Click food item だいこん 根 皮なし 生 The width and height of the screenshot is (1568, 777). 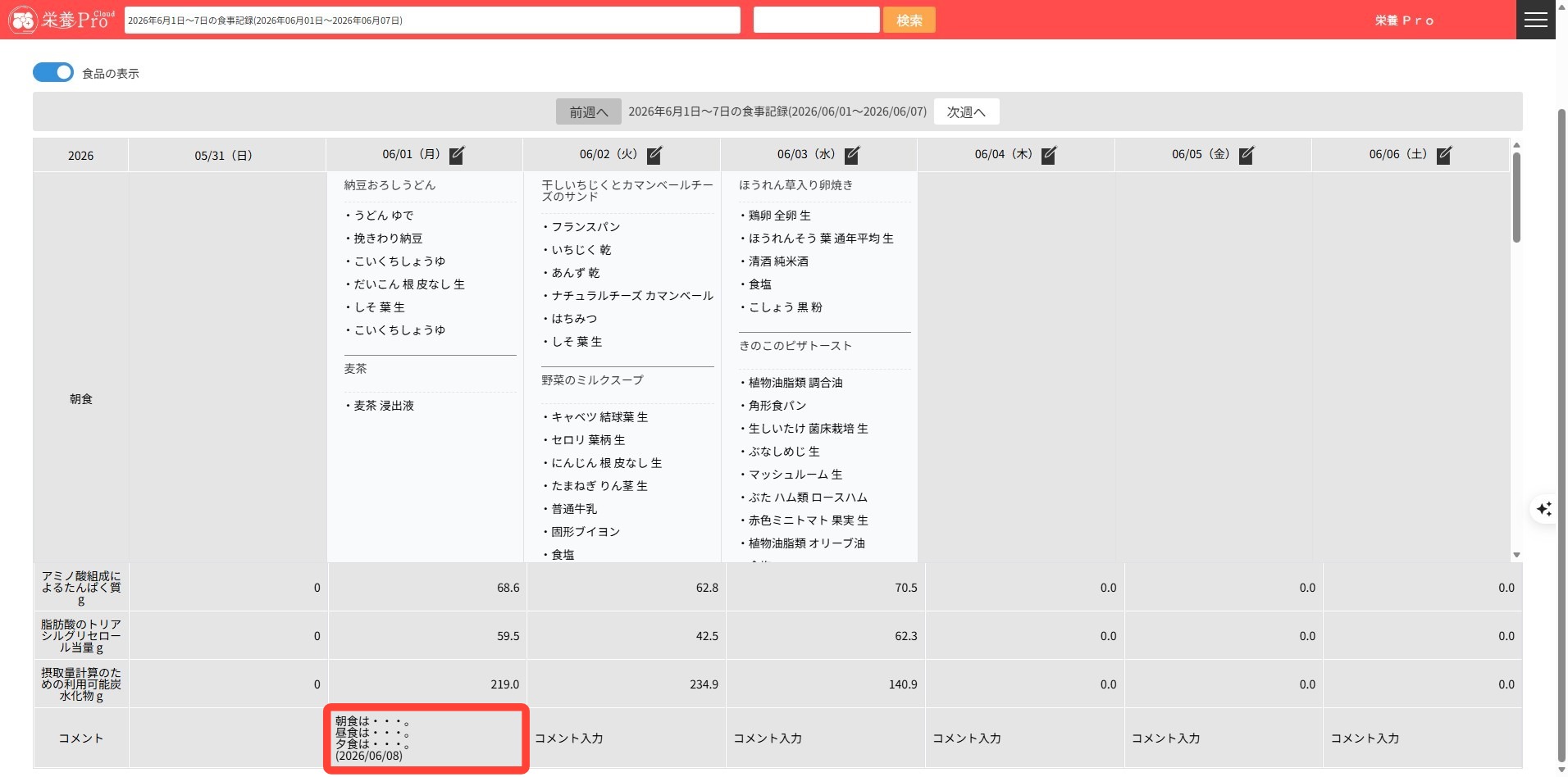pyautogui.click(x=409, y=284)
